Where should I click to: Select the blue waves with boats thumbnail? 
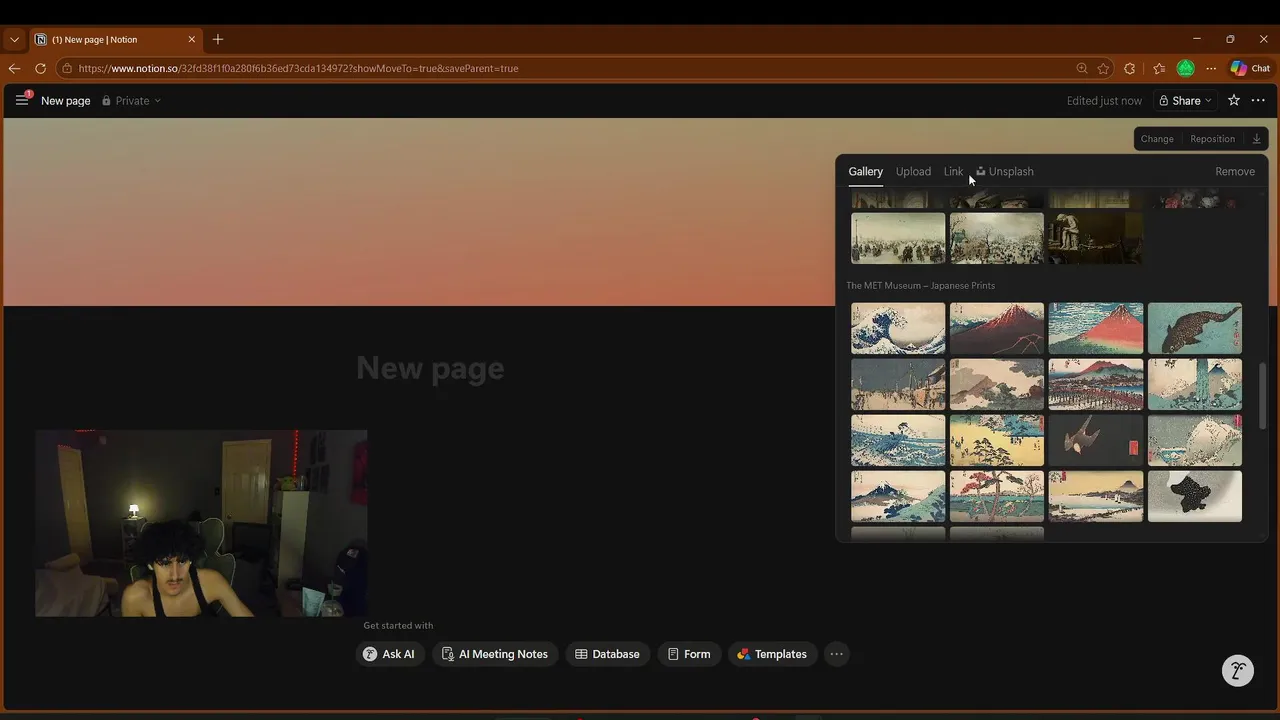click(898, 440)
